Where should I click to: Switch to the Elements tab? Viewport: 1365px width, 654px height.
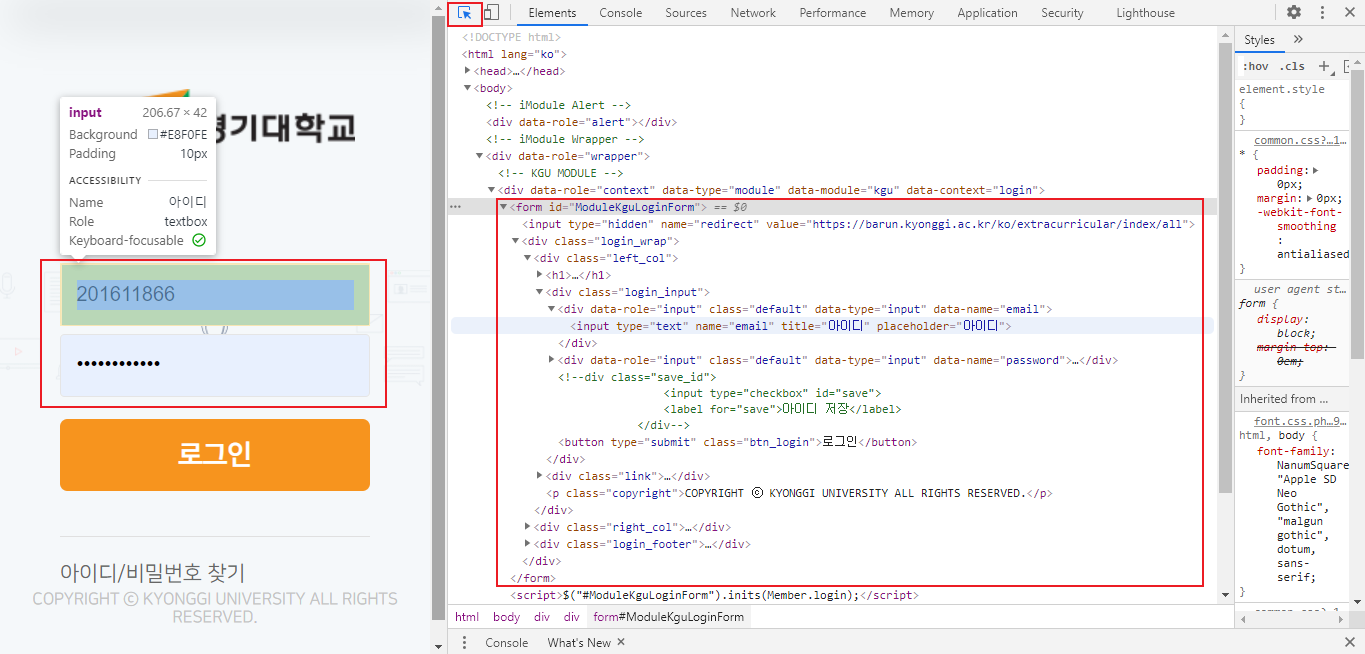click(552, 13)
